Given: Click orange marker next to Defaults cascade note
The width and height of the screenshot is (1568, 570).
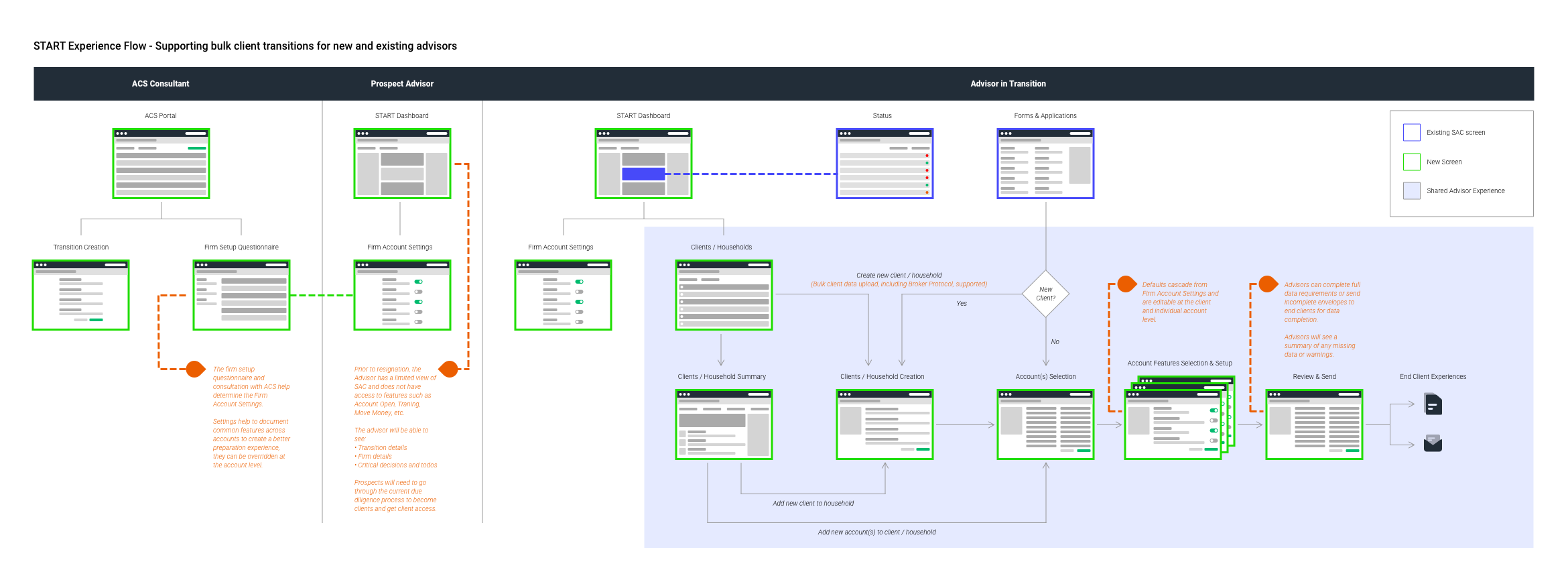Looking at the screenshot, I should coord(1127,284).
